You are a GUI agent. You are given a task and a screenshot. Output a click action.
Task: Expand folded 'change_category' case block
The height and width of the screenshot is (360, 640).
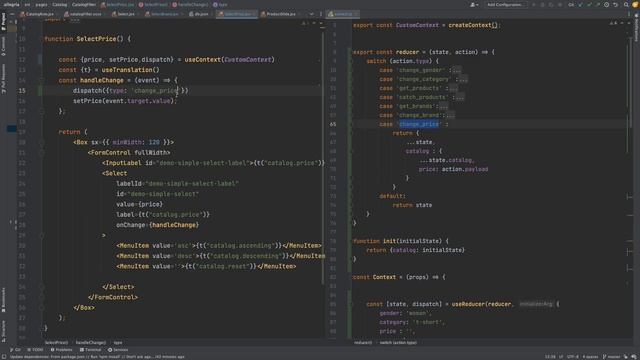pyautogui.click(x=463, y=79)
